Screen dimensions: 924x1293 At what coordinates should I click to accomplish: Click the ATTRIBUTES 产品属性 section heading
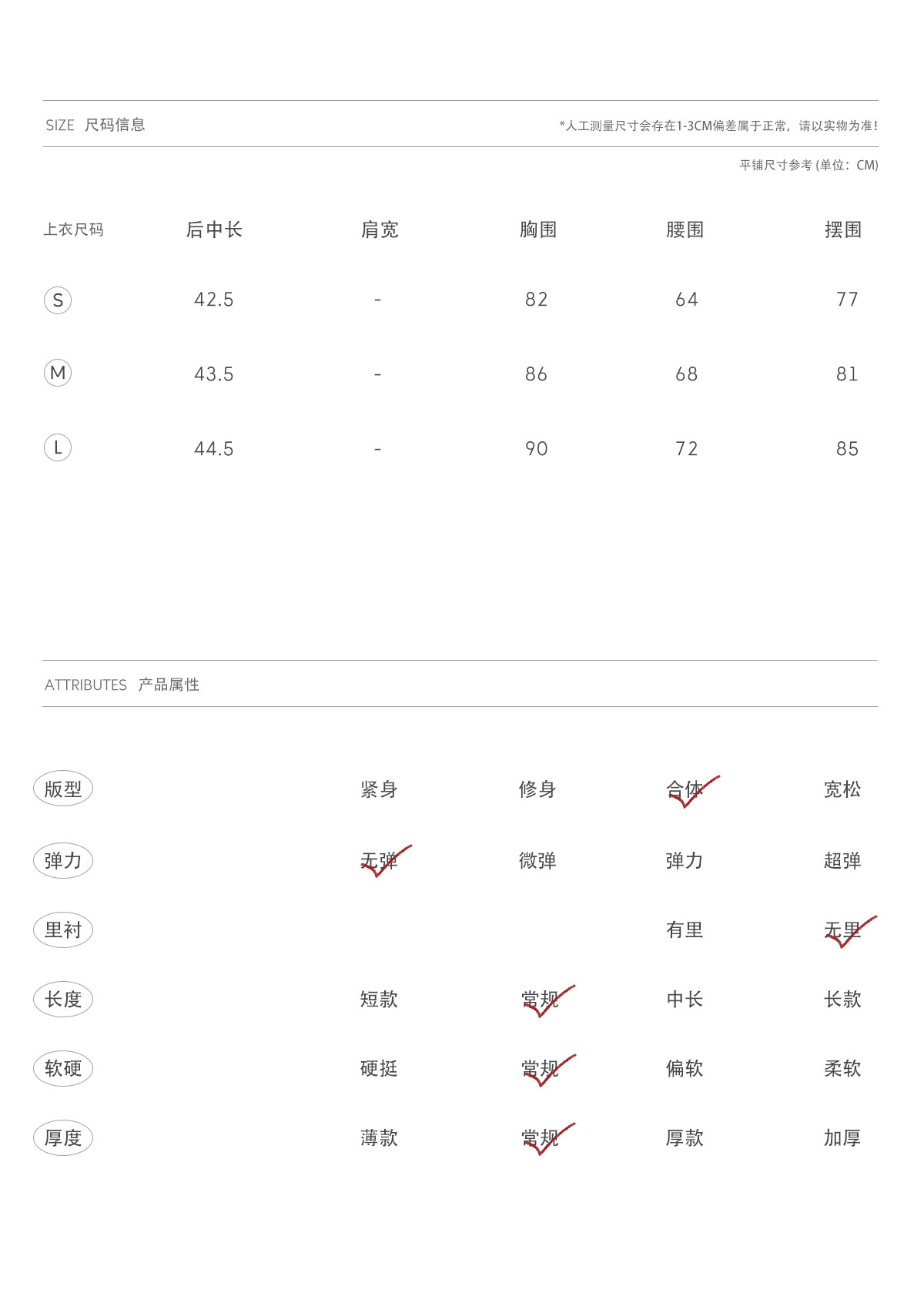point(122,685)
